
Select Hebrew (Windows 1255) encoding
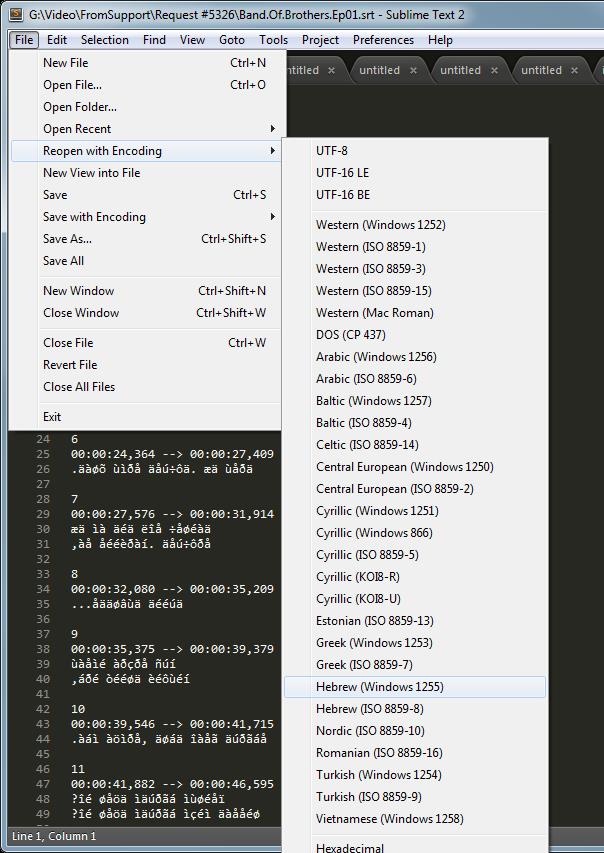[380, 687]
